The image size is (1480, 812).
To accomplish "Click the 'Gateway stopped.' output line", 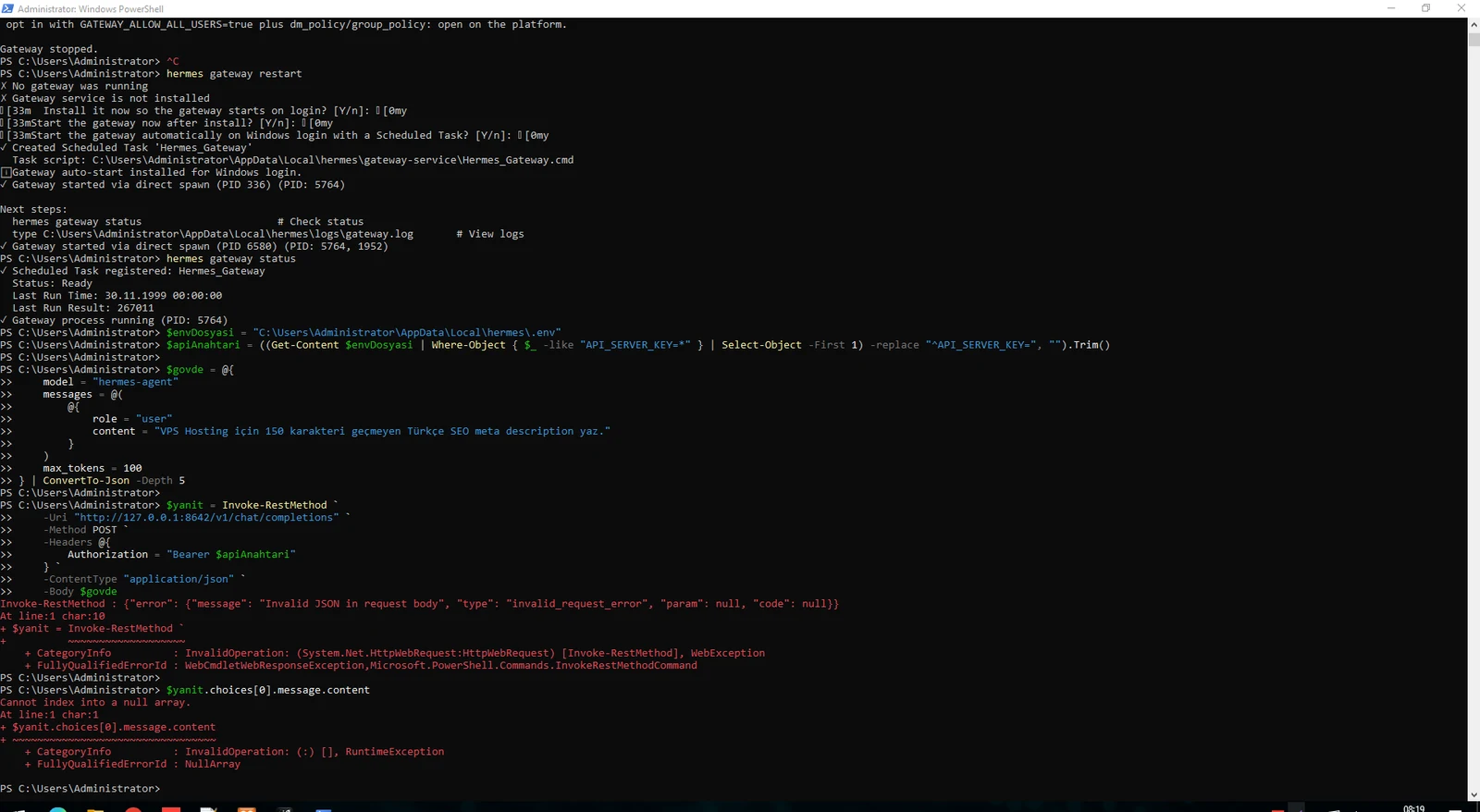I will click(x=49, y=49).
